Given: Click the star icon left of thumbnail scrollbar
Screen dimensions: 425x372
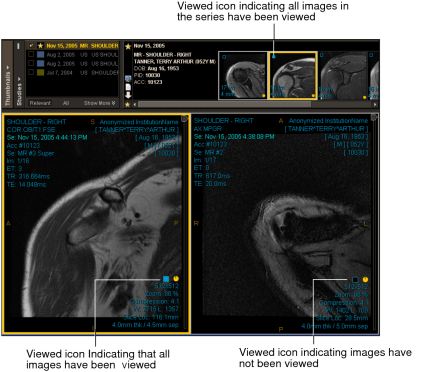Looking at the screenshot, I should [x=127, y=104].
